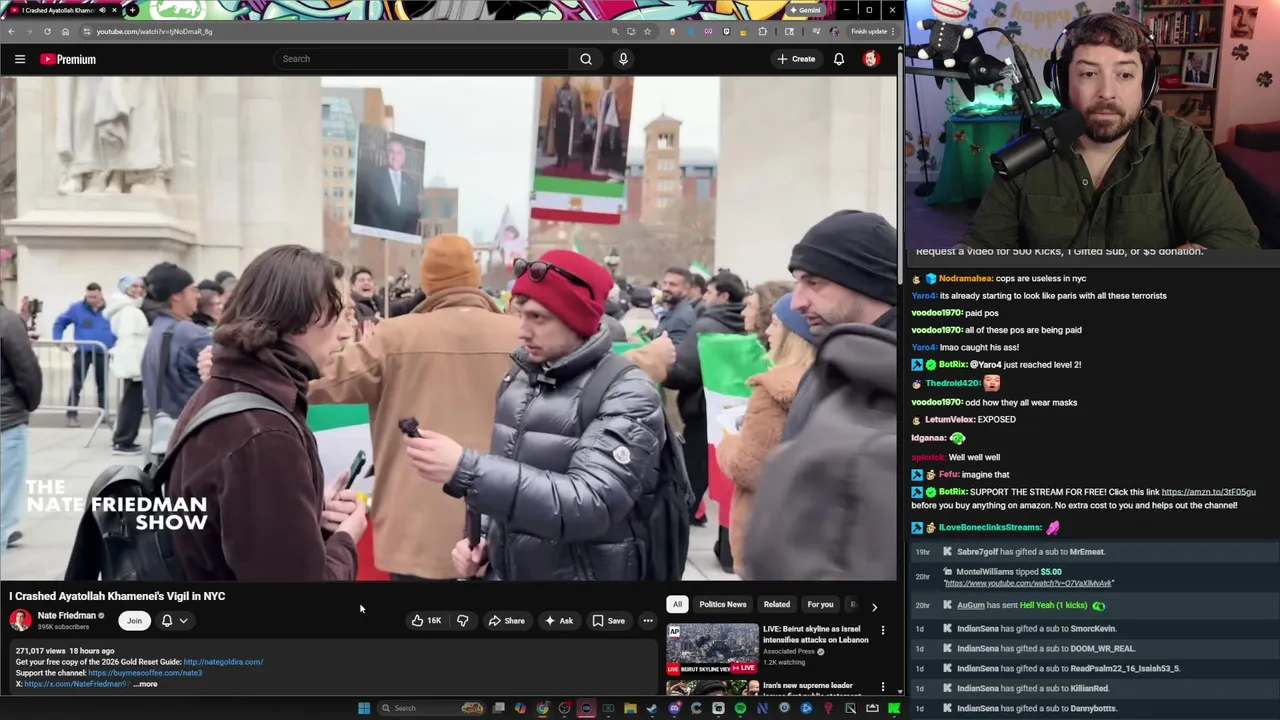Open 'LIVE: Beirut skyline as Israel intensifies' title
Image resolution: width=1280 pixels, height=720 pixels.
click(816, 634)
